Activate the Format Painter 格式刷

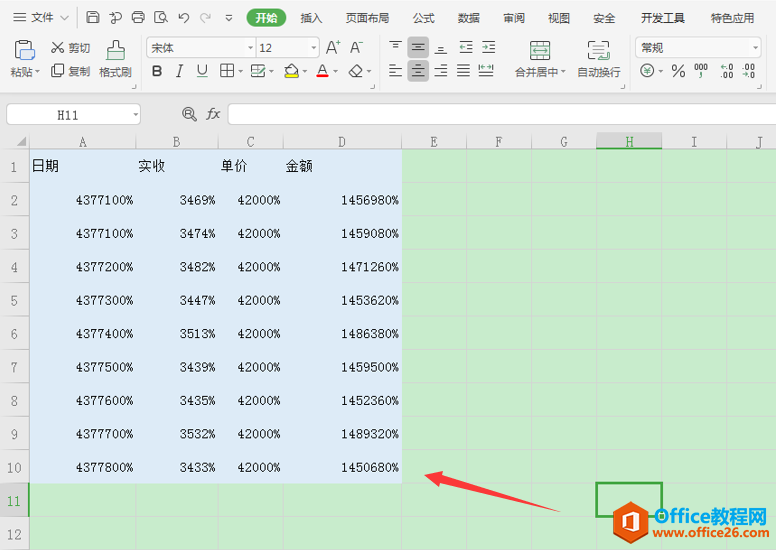(x=115, y=59)
